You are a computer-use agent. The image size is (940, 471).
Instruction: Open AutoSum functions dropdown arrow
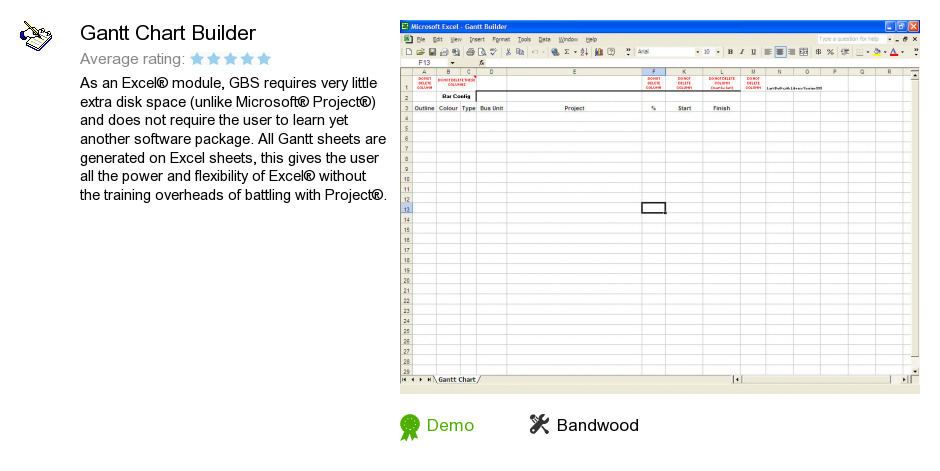coord(576,52)
